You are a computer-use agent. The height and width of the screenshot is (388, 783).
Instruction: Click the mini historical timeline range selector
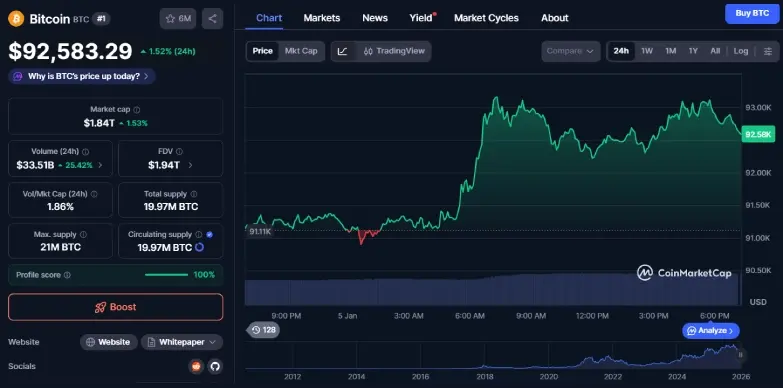click(x=494, y=356)
